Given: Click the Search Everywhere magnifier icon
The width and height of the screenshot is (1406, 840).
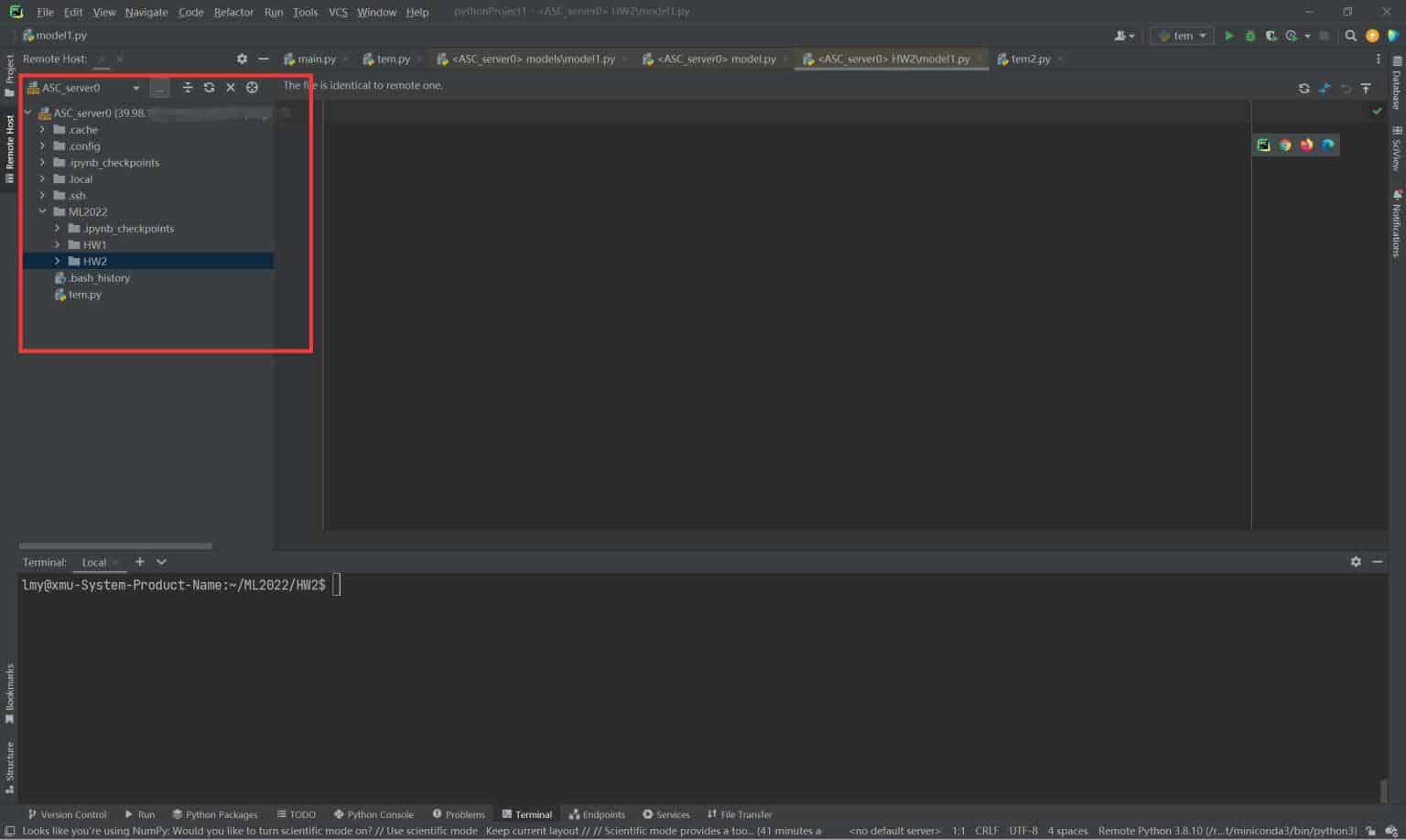Looking at the screenshot, I should (1350, 36).
